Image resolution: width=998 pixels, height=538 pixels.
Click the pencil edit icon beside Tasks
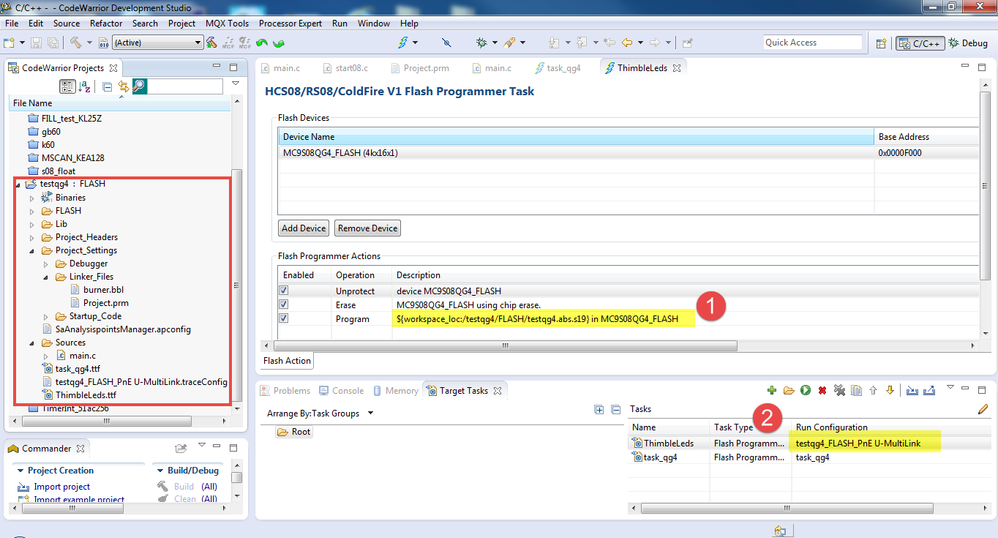point(983,409)
